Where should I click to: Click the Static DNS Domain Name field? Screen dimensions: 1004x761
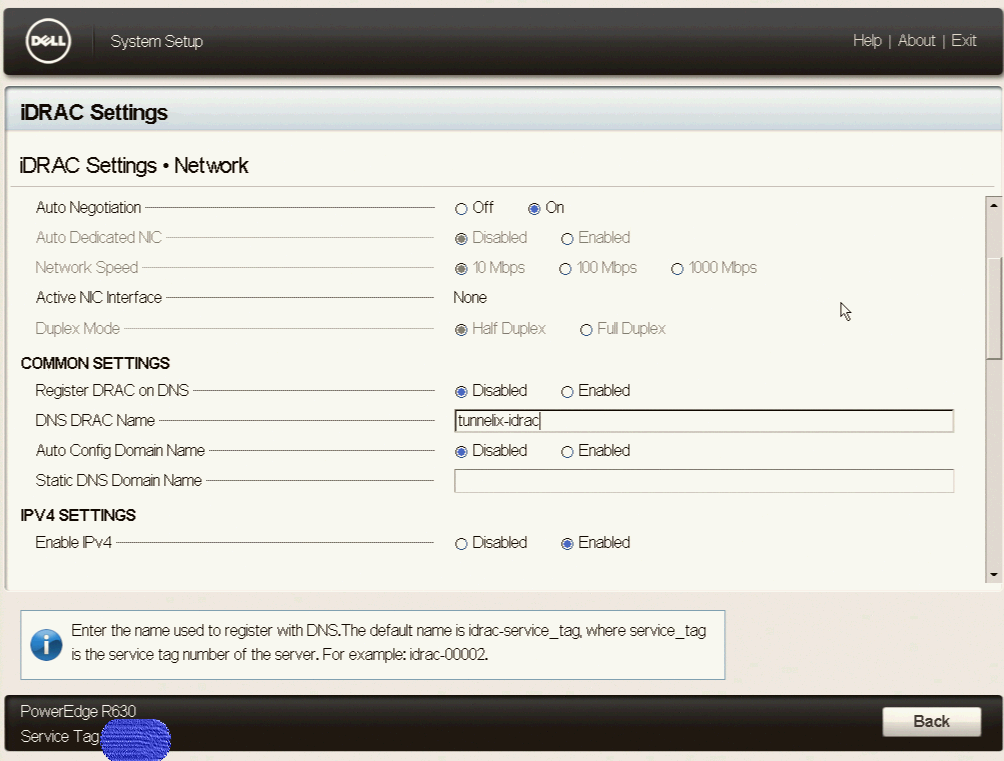(703, 481)
